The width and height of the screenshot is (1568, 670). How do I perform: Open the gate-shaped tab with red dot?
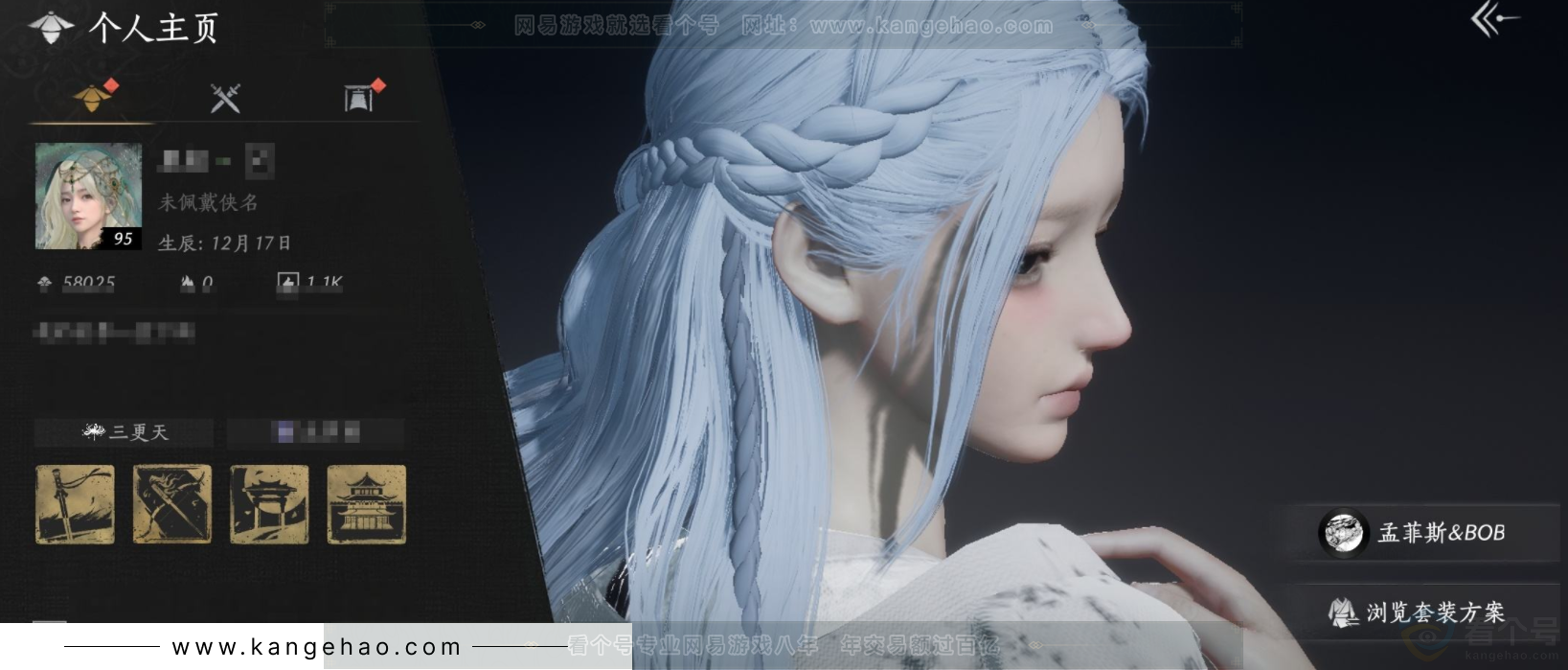(359, 97)
